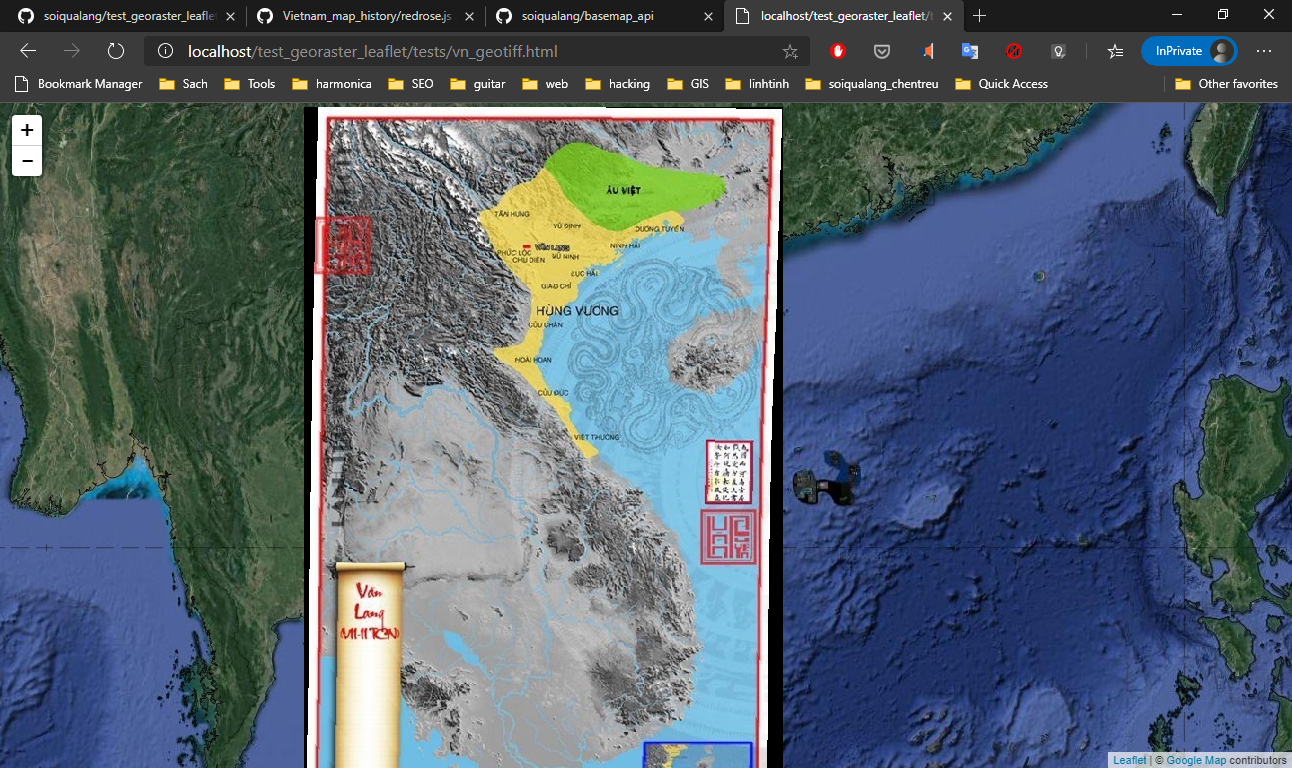1292x768 pixels.
Task: Refresh the current page
Action: click(x=116, y=51)
